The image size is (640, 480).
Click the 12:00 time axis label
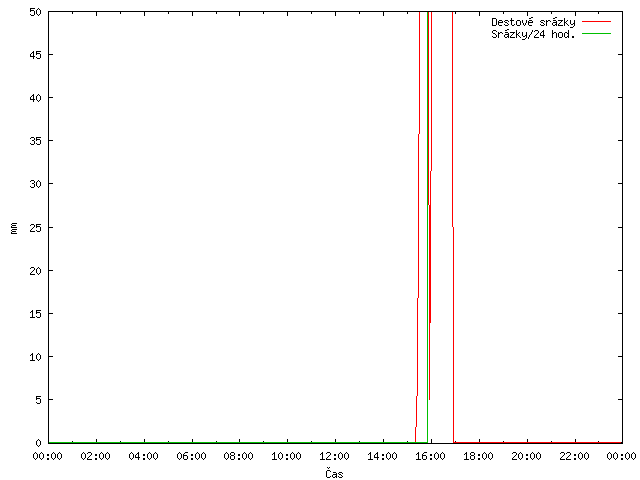click(x=334, y=456)
